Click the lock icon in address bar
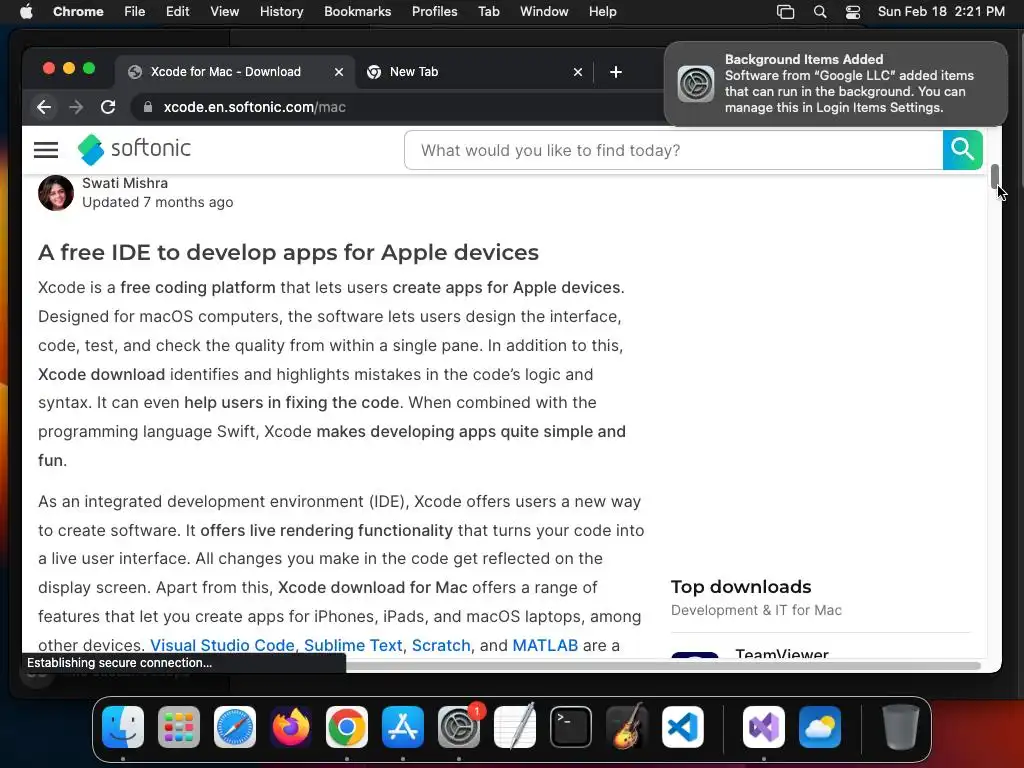Image resolution: width=1024 pixels, height=768 pixels. point(148,107)
